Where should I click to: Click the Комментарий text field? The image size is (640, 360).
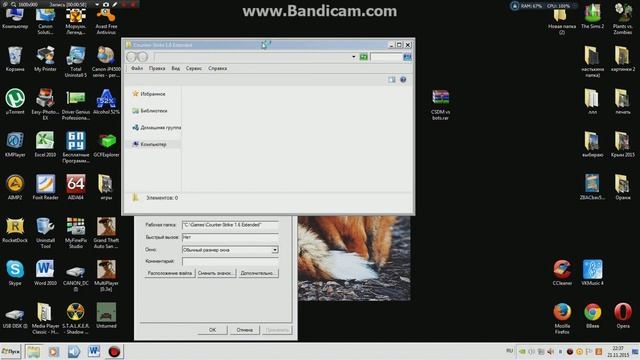(x=230, y=261)
